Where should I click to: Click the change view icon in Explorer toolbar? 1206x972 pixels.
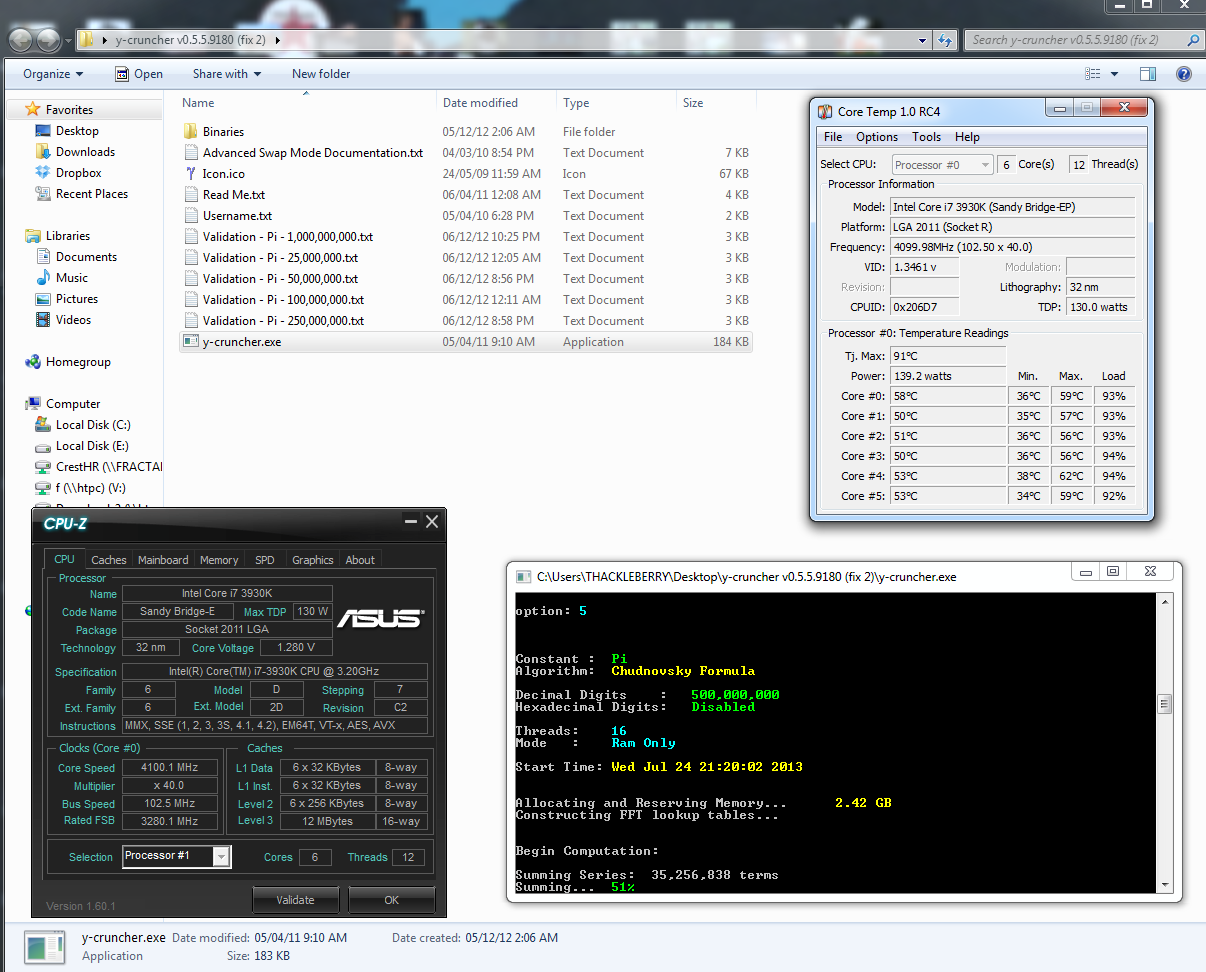pos(1092,74)
